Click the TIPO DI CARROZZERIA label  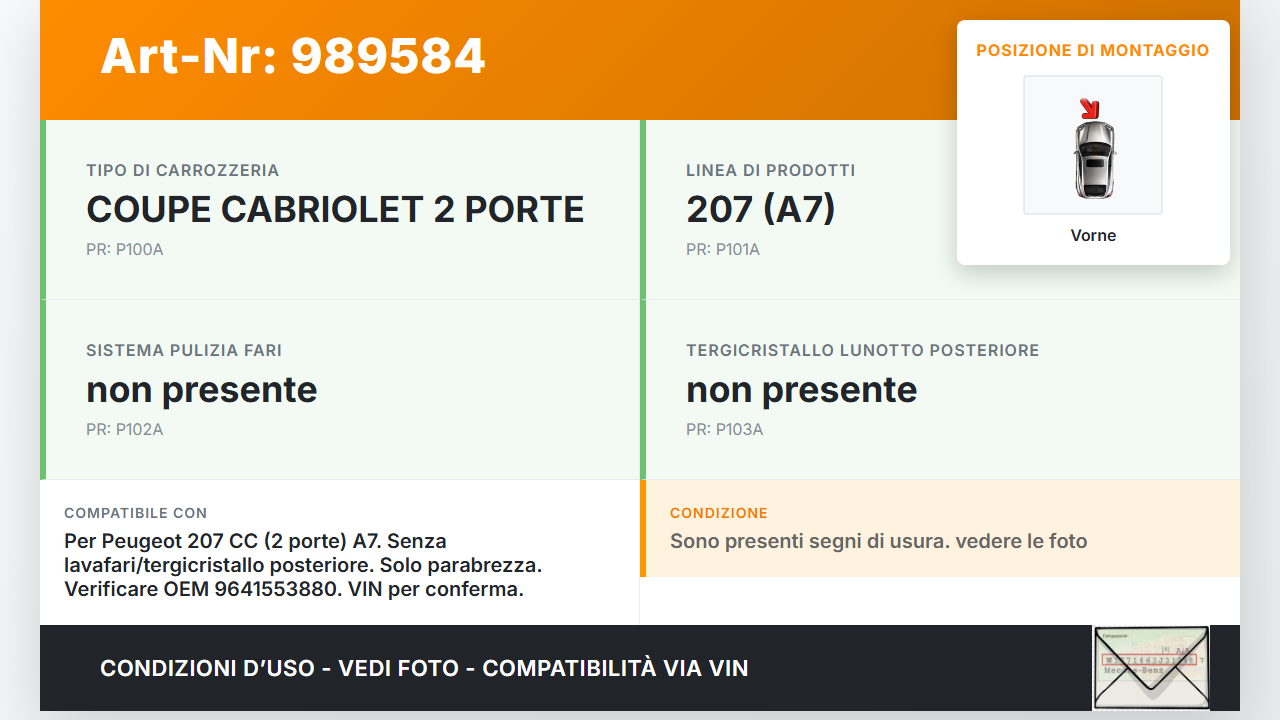tap(183, 171)
